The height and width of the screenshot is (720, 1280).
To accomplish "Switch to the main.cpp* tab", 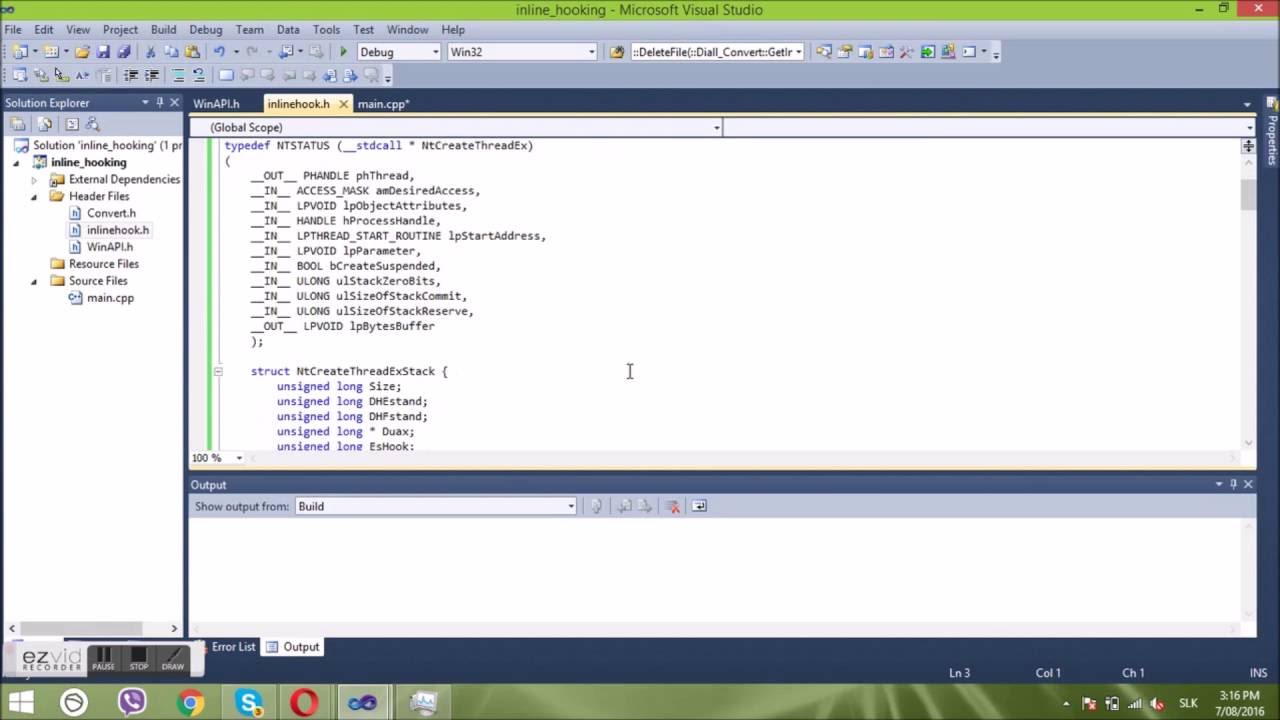I will (383, 104).
